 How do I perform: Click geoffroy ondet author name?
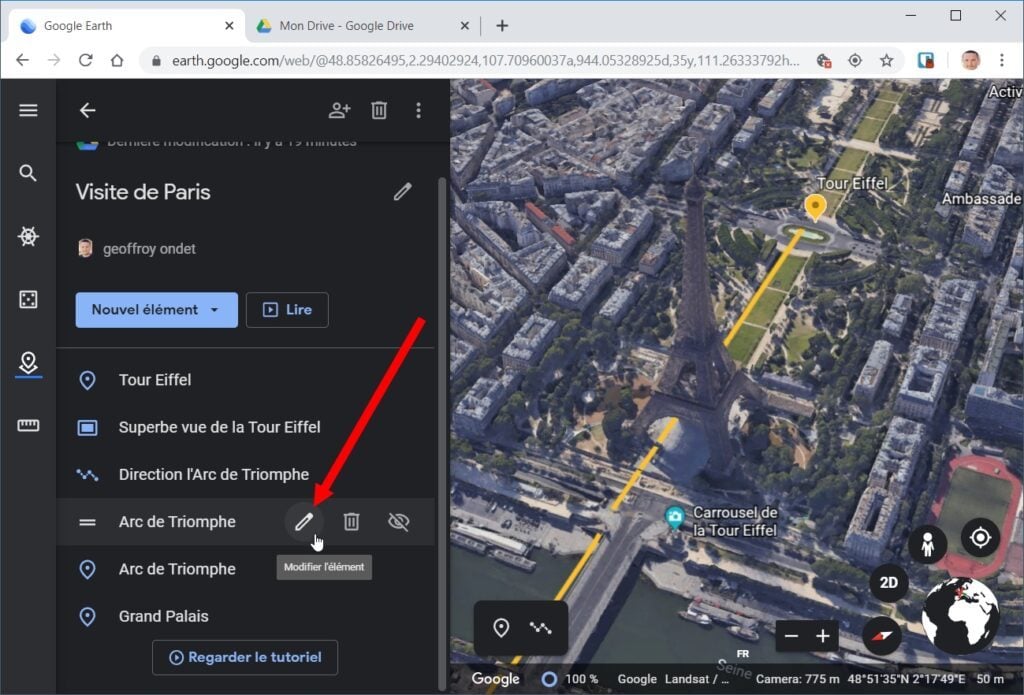coord(149,249)
